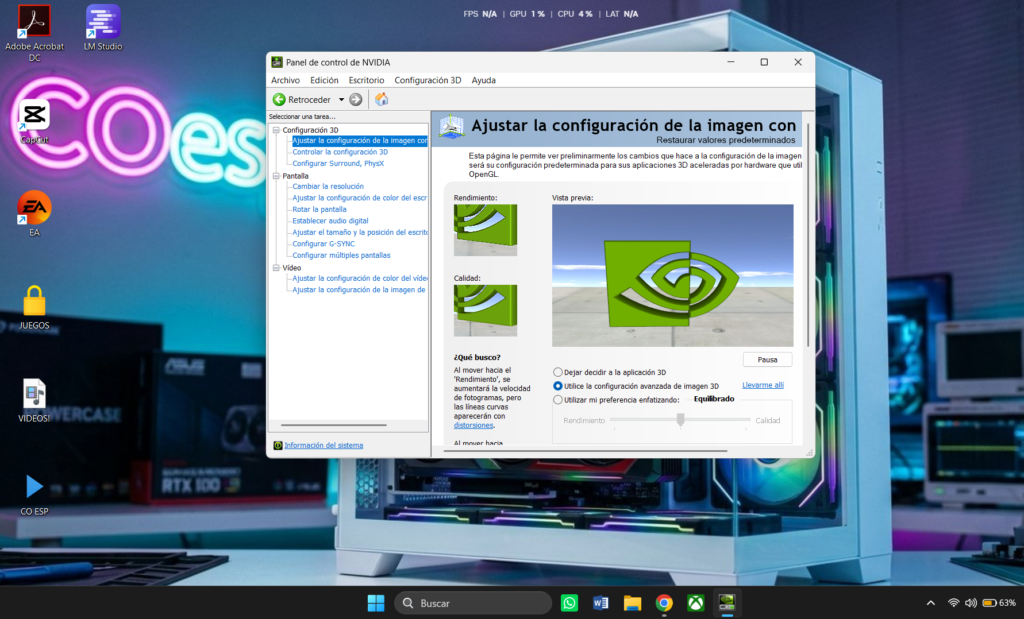
Task: Select 'Ajustar el tamaño y la posición' task
Action: 360,232
